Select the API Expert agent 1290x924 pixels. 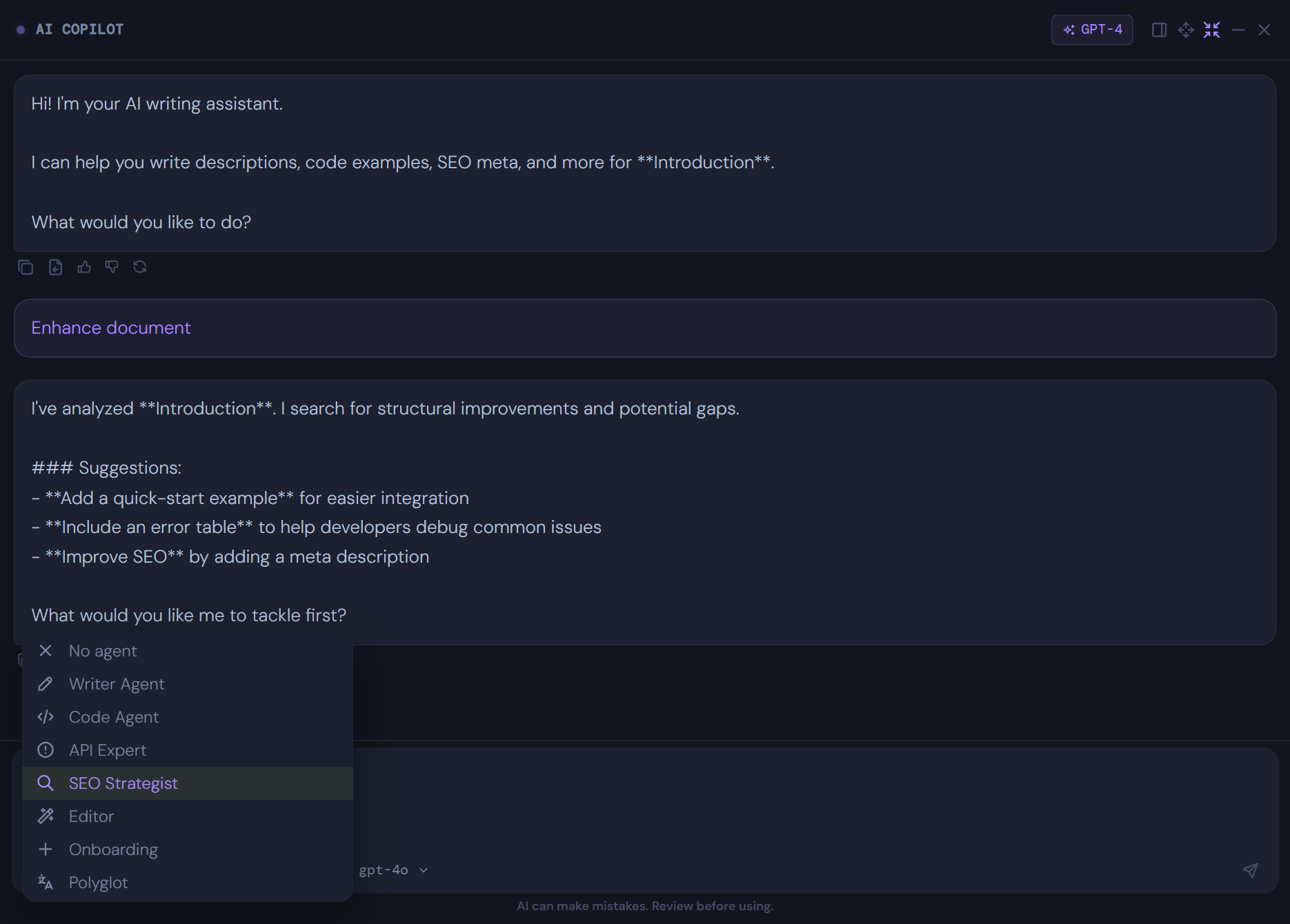[x=108, y=750]
